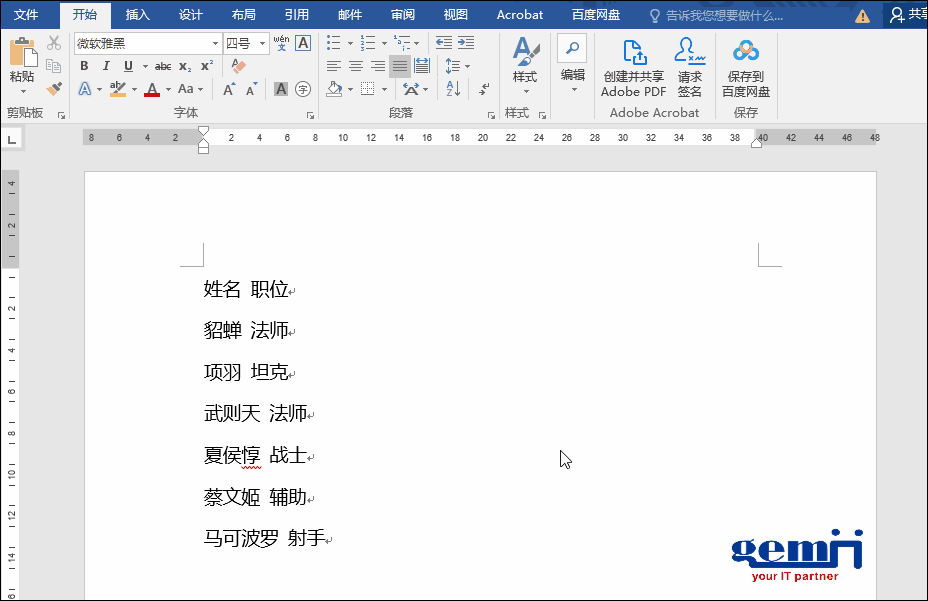Toggle Italic formatting

pyautogui.click(x=106, y=66)
